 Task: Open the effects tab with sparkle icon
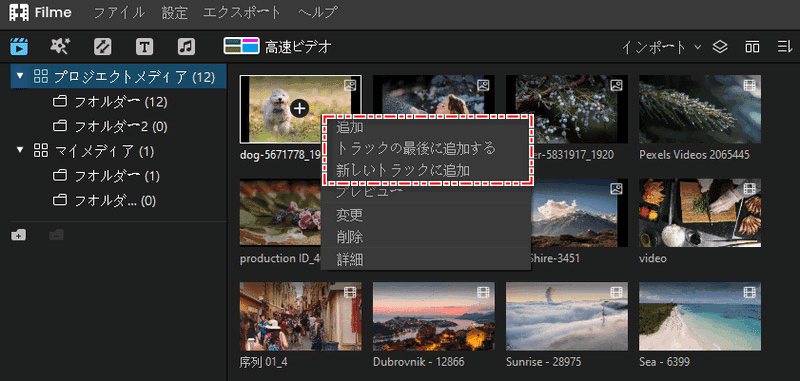60,47
